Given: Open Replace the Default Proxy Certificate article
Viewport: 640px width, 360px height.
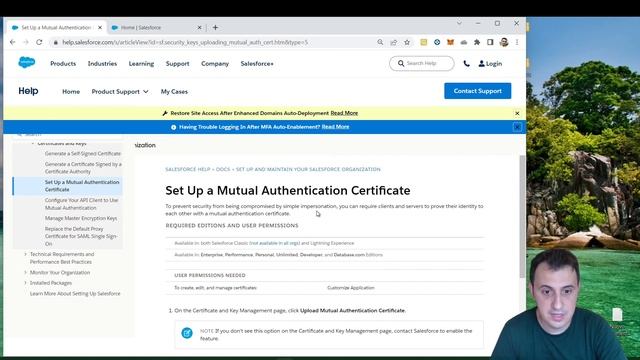Looking at the screenshot, I should (x=81, y=236).
